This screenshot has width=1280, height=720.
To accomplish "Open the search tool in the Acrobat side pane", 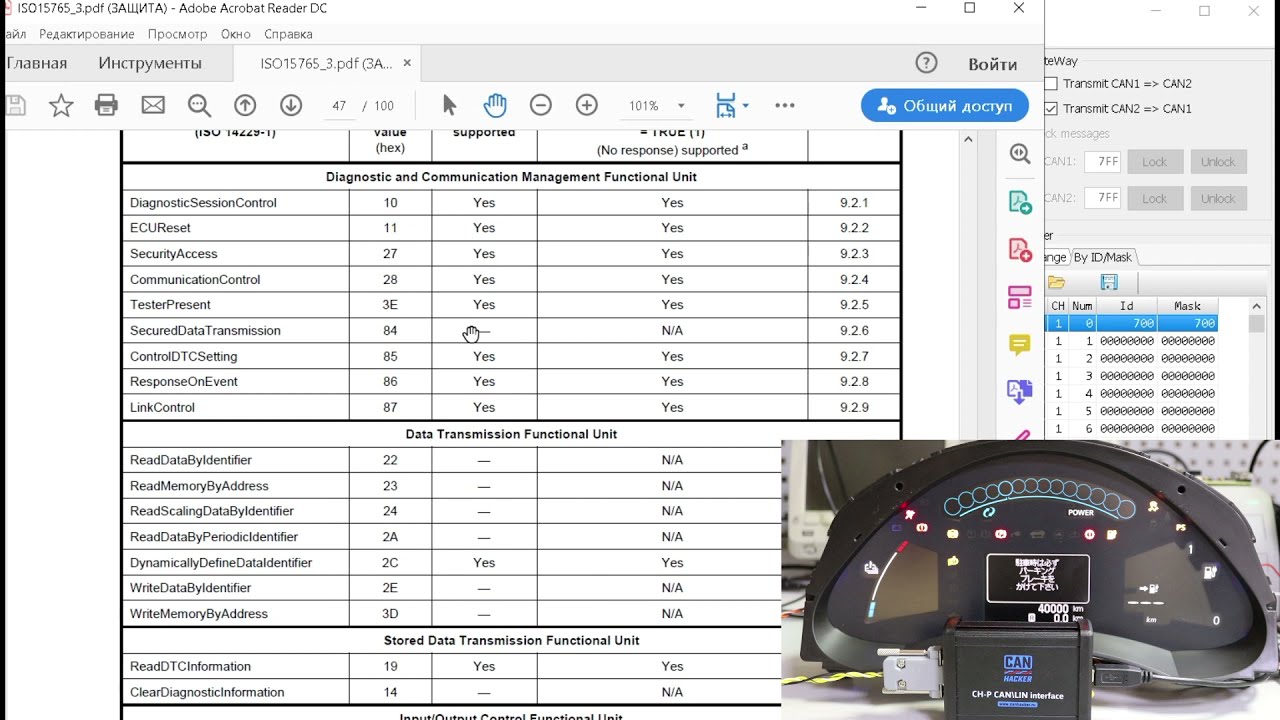I will point(1020,154).
